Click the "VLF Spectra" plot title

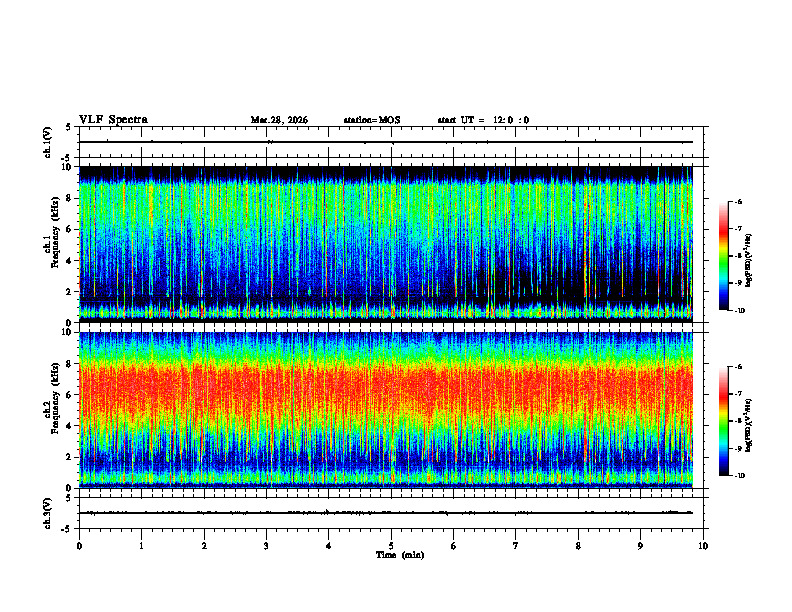pyautogui.click(x=113, y=120)
